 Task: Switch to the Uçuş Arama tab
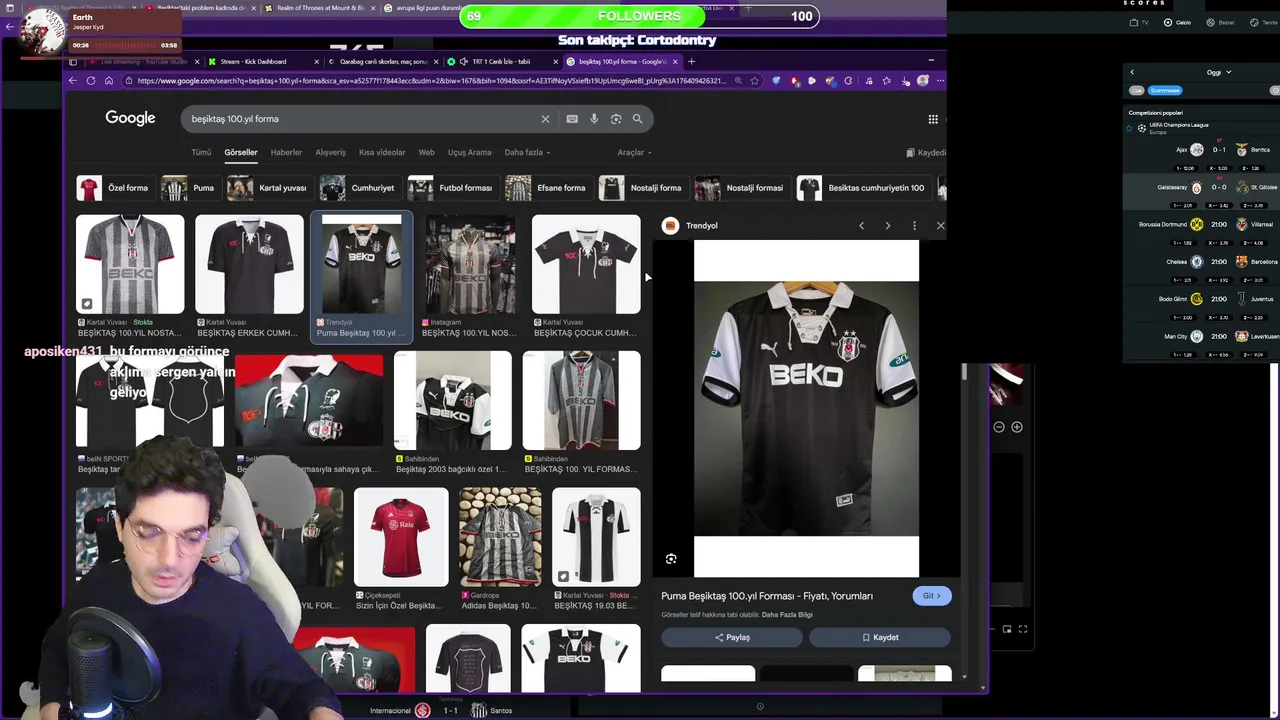469,152
